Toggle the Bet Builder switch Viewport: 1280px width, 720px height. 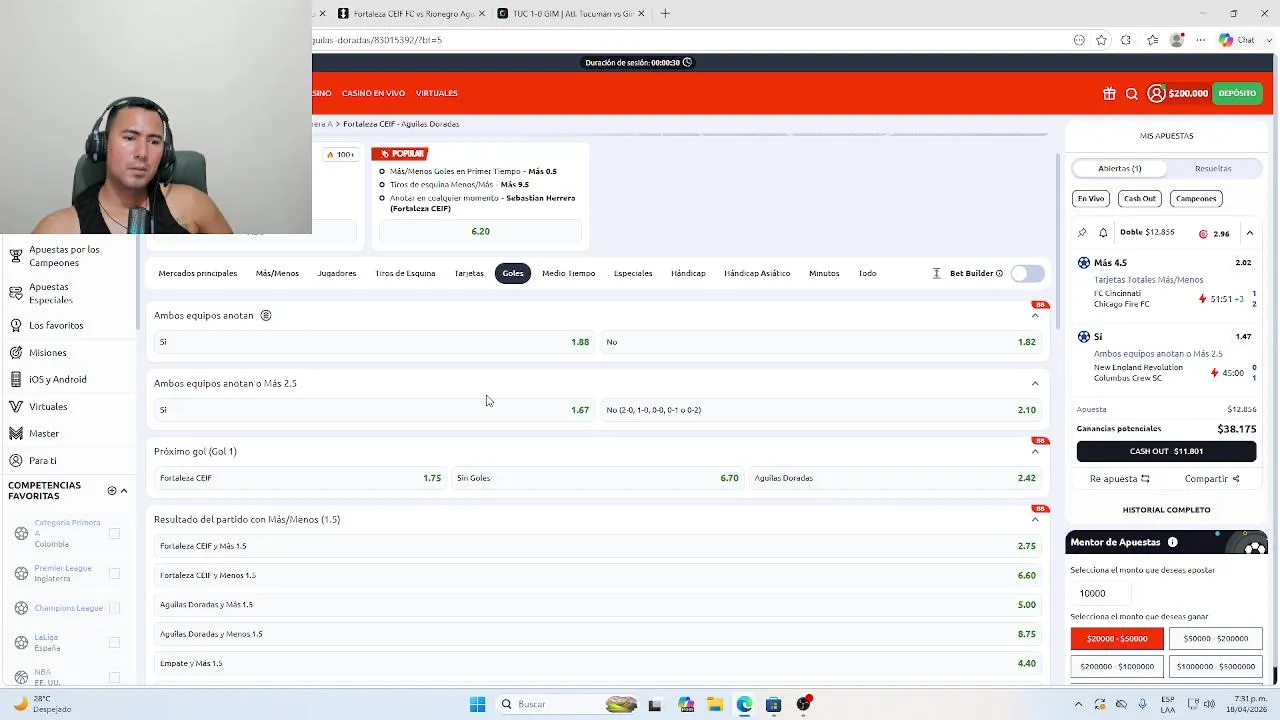tap(1027, 273)
